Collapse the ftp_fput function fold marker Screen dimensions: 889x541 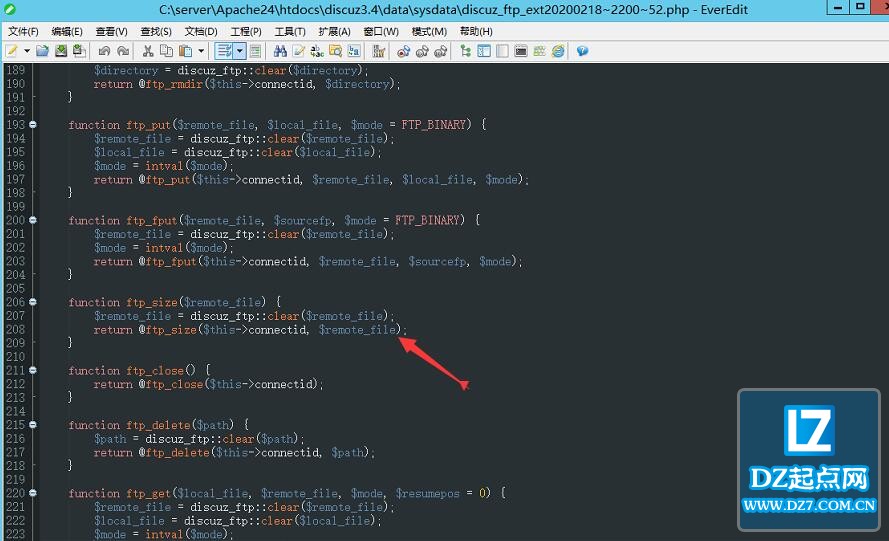[33, 220]
